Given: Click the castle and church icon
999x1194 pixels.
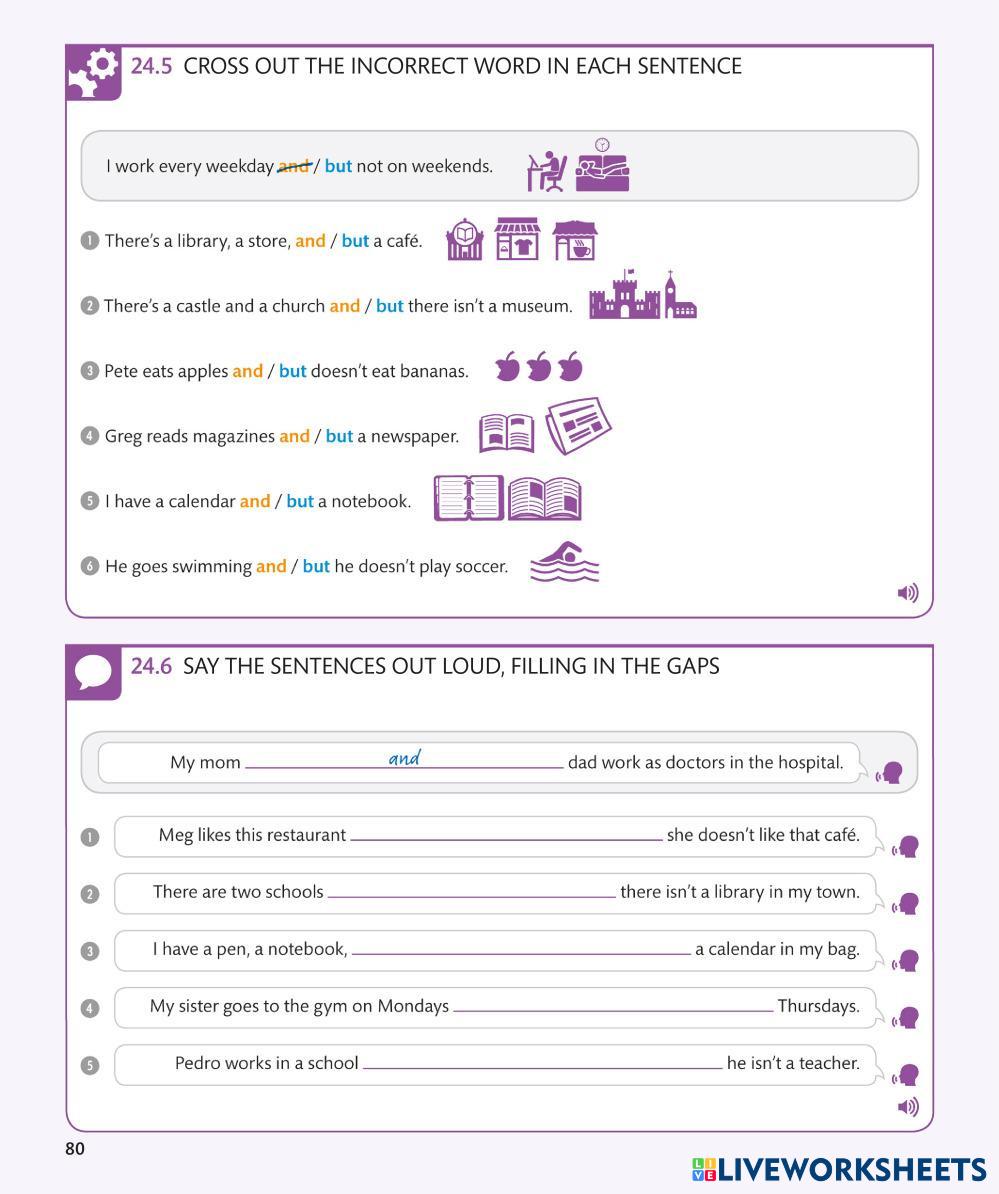Looking at the screenshot, I should (x=642, y=295).
